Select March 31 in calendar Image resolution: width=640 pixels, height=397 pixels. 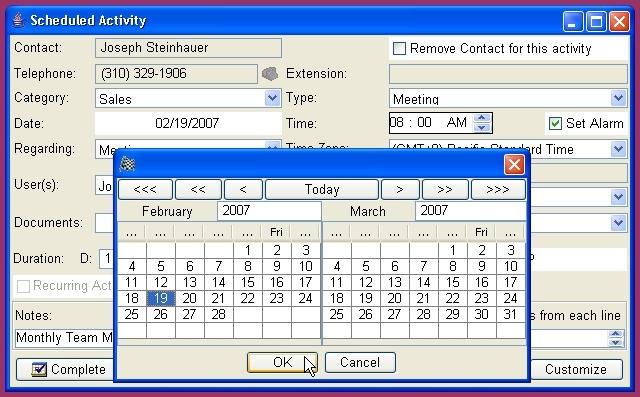click(511, 314)
